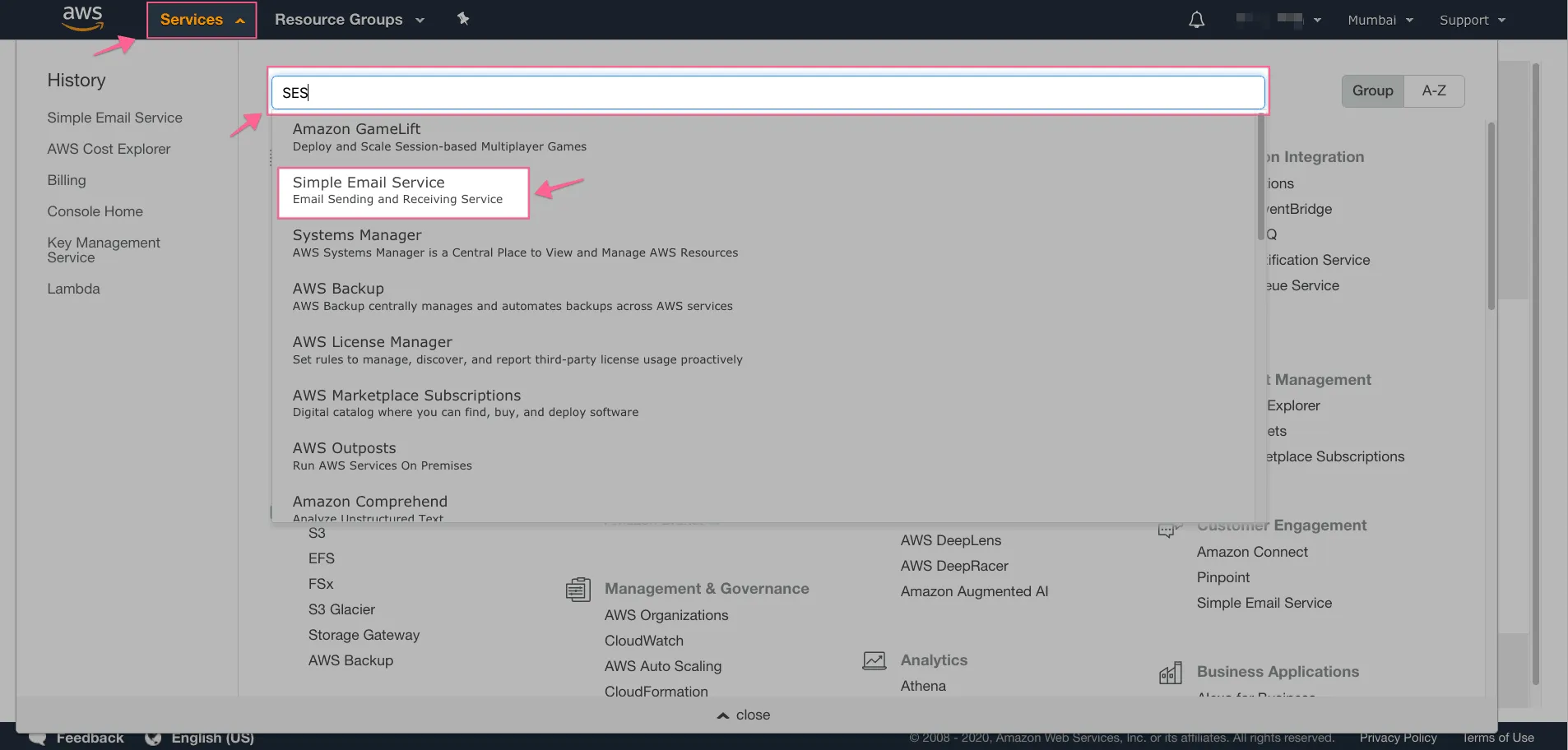1568x750 pixels.
Task: Open Key Management Service from History
Action: click(x=104, y=250)
